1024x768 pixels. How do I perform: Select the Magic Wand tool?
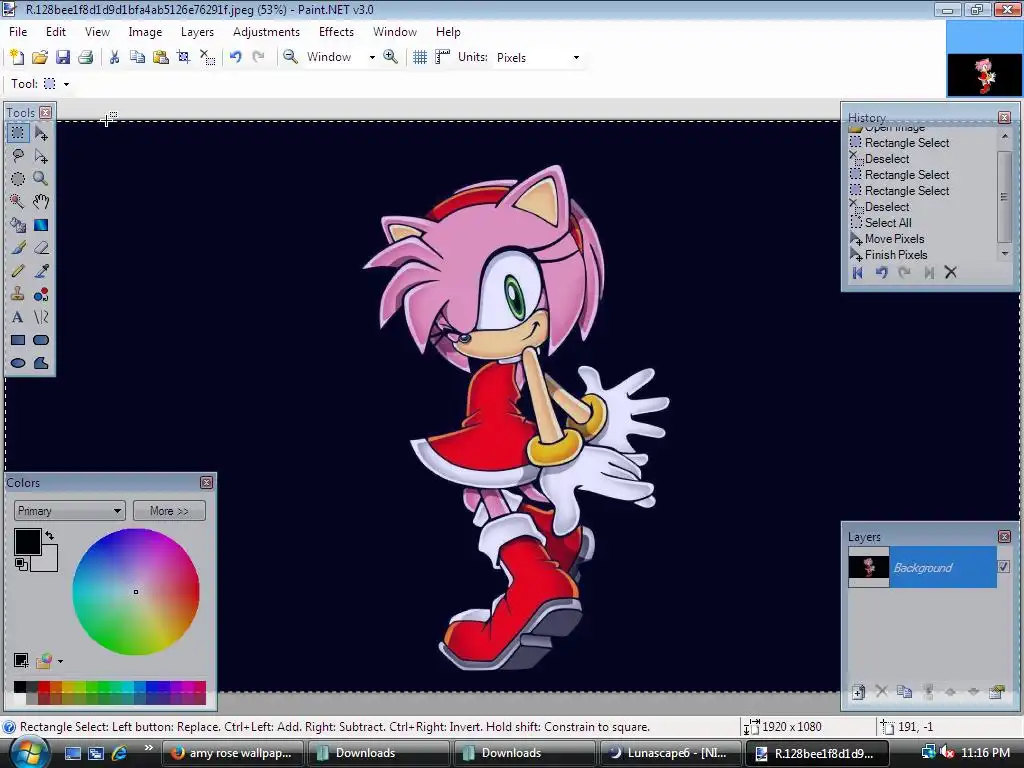(x=18, y=202)
